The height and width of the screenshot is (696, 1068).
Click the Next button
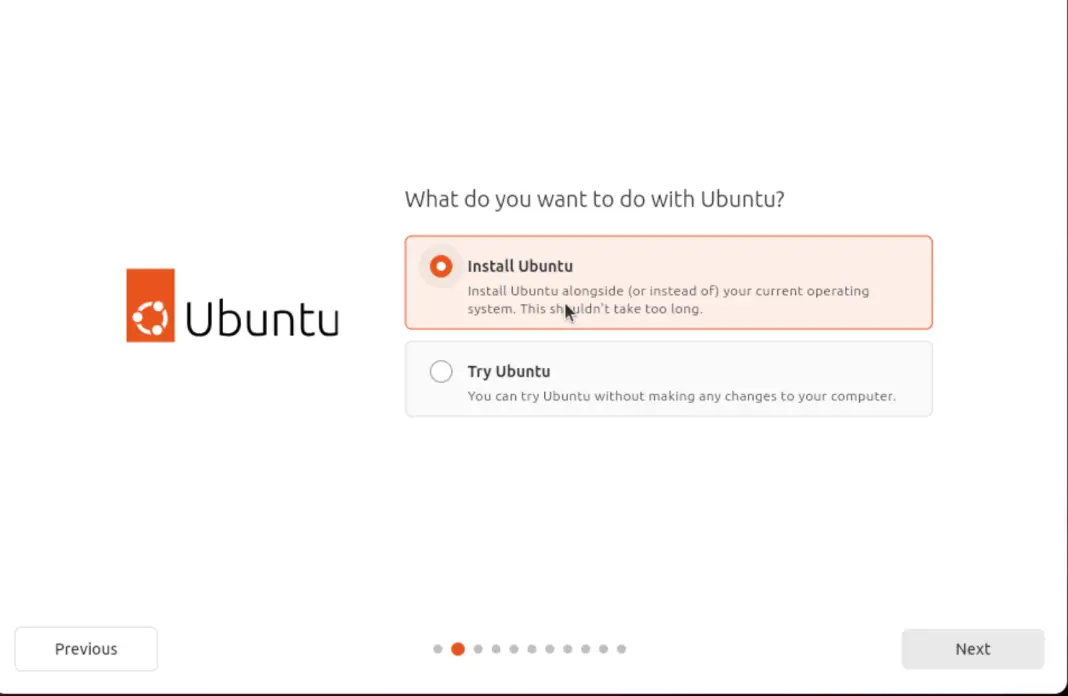(972, 649)
